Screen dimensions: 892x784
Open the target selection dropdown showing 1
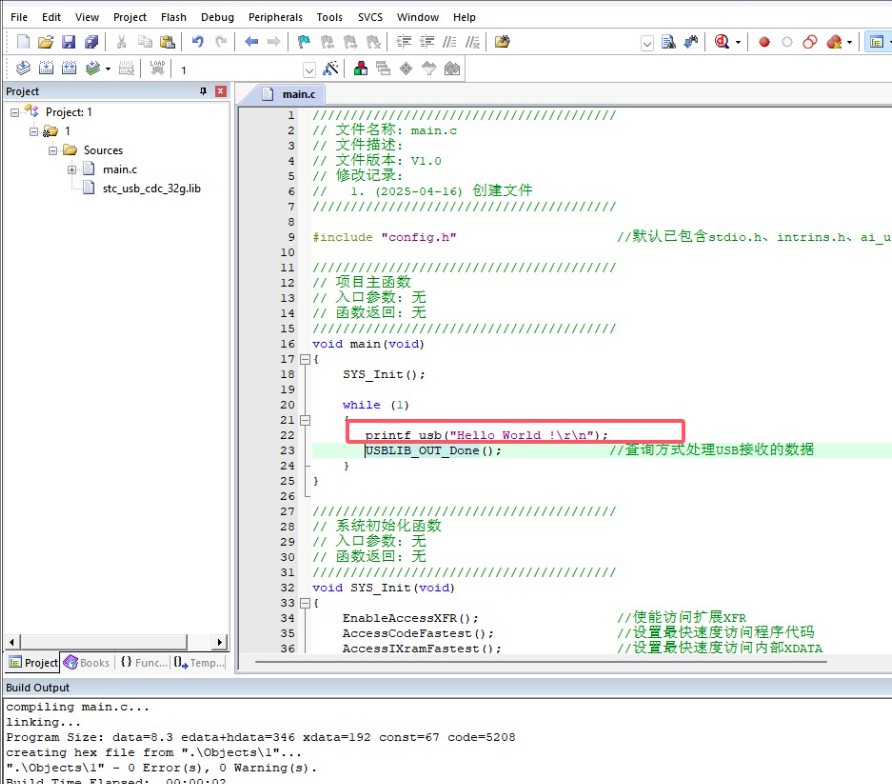pos(309,70)
